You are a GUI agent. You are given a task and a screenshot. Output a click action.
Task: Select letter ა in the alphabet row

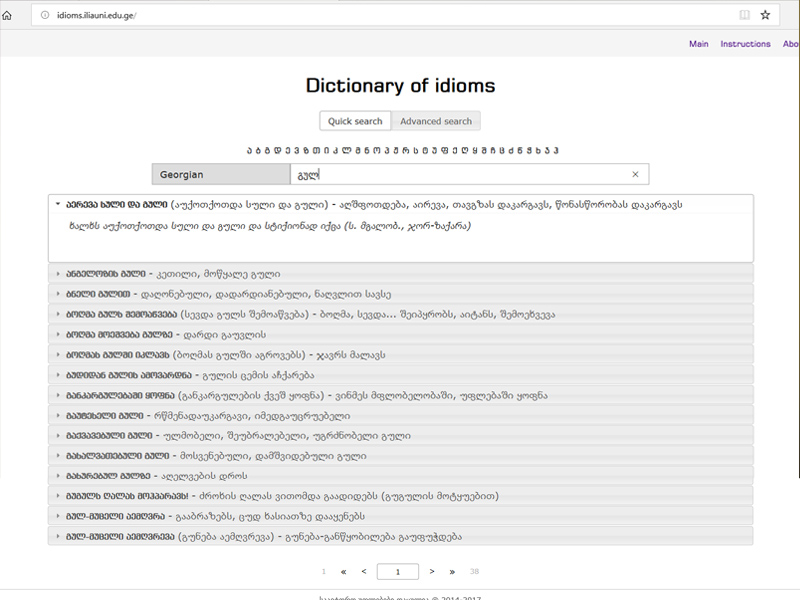point(249,151)
